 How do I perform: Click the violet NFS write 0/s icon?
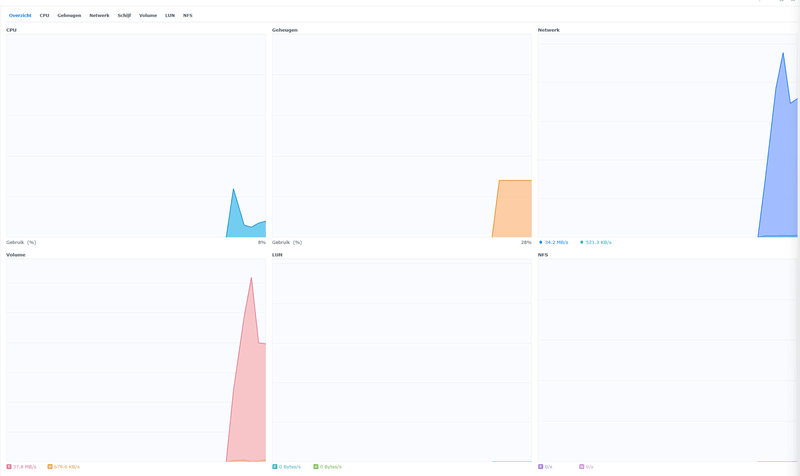(582, 466)
